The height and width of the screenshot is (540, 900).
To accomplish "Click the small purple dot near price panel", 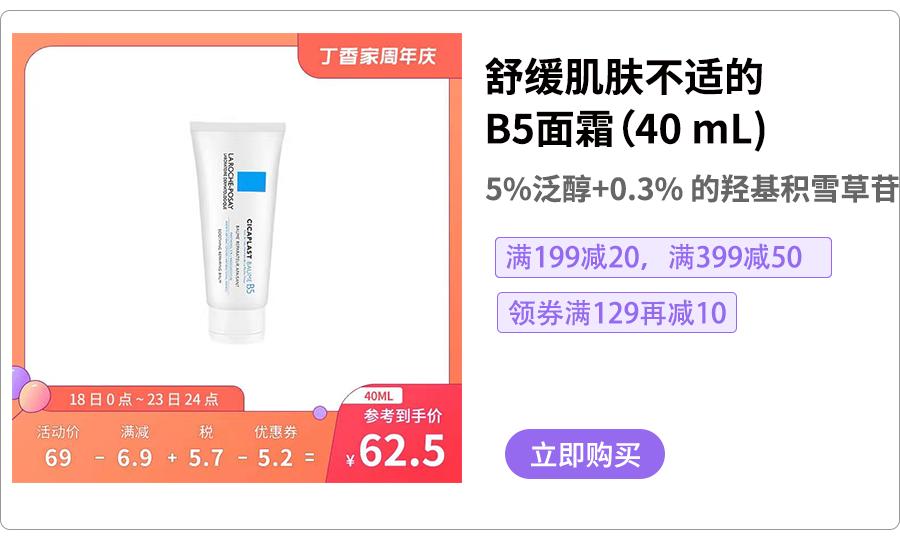I will (x=320, y=413).
